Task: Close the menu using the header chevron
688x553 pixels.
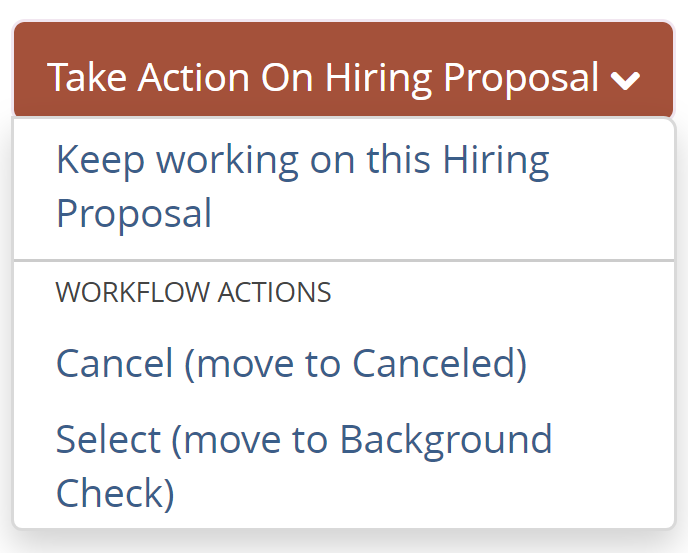Action: [626, 80]
